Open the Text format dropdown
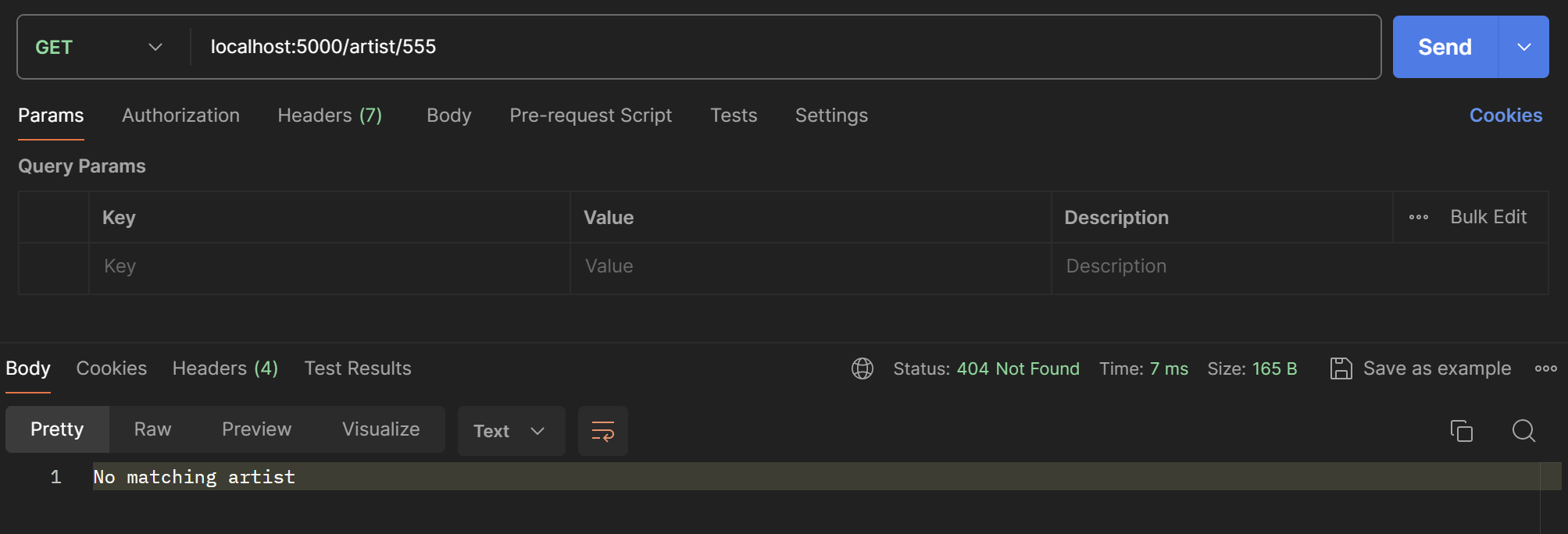Viewport: 1568px width, 534px height. [x=510, y=431]
